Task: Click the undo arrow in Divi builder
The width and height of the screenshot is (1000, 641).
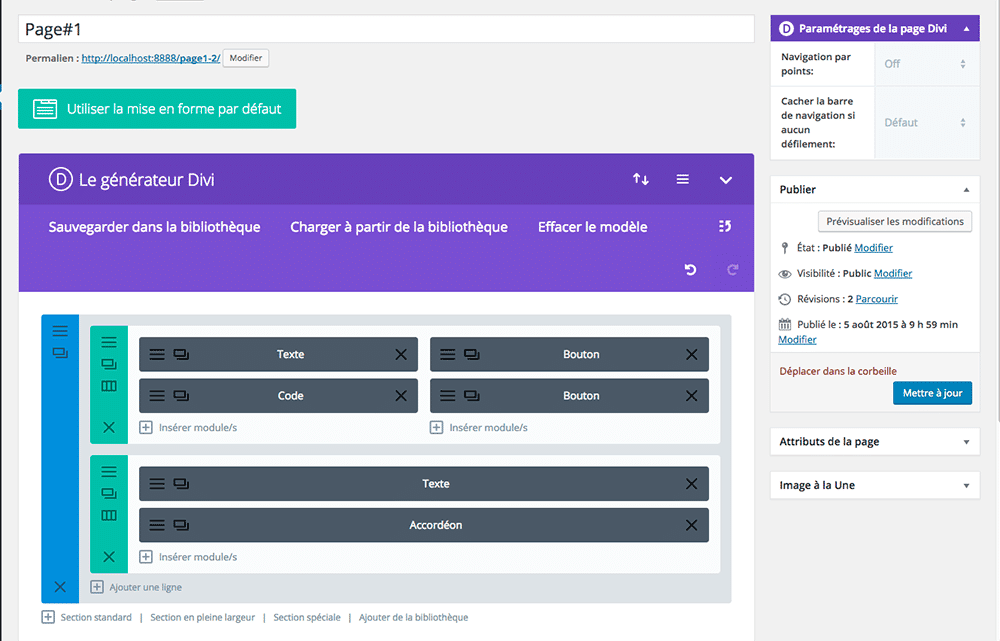Action: (690, 270)
